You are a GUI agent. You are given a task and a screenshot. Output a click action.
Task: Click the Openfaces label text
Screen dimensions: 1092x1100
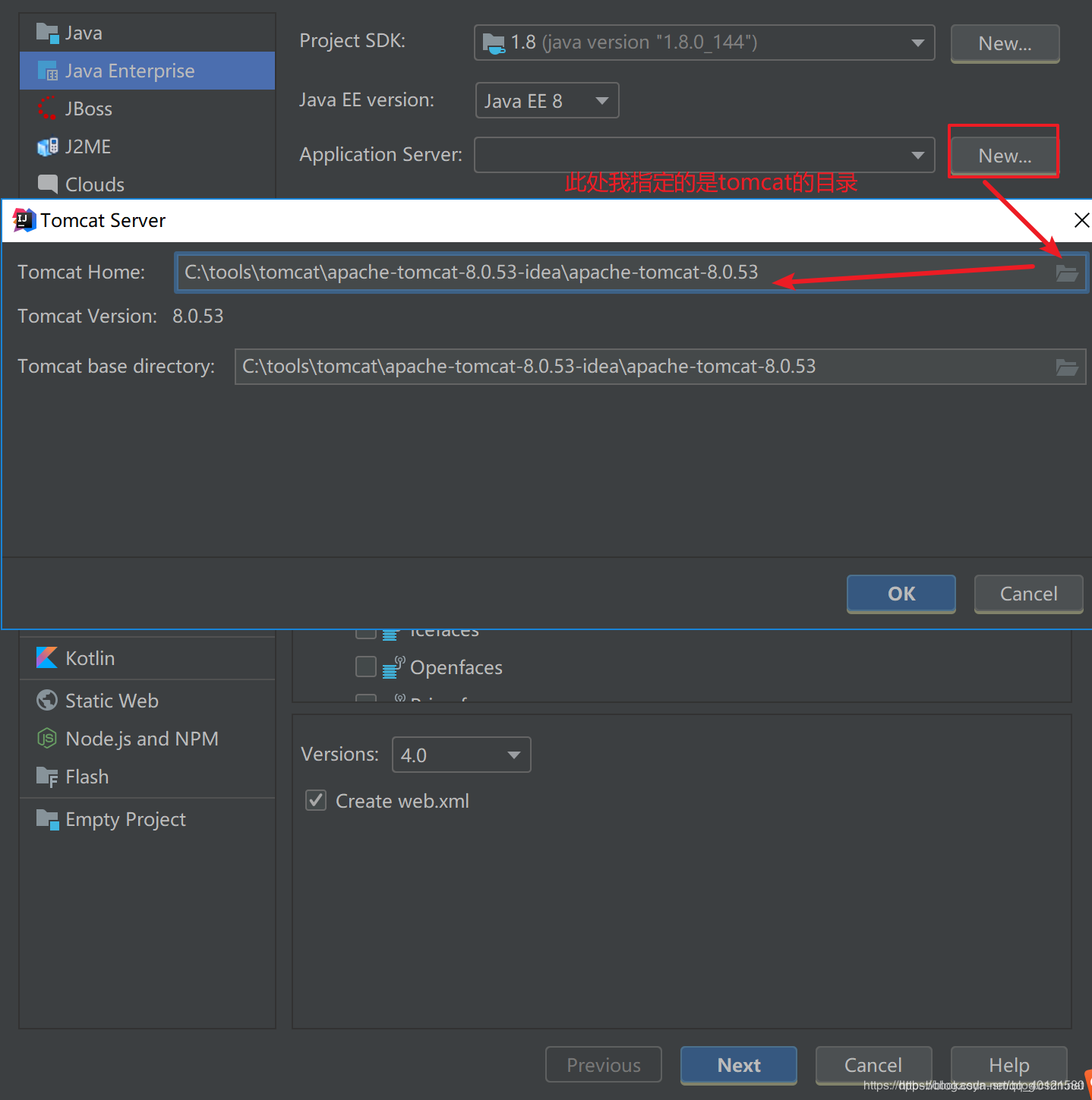click(x=456, y=667)
